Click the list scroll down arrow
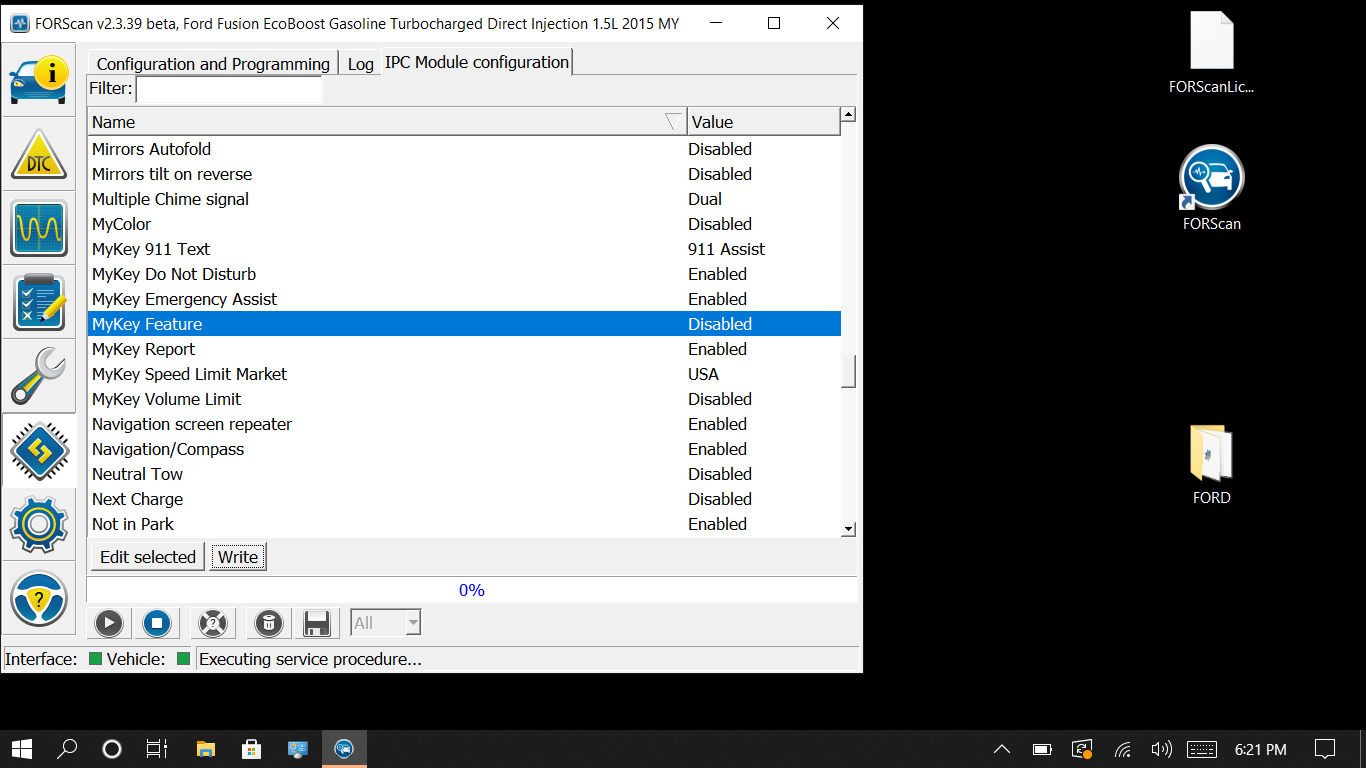 click(848, 529)
